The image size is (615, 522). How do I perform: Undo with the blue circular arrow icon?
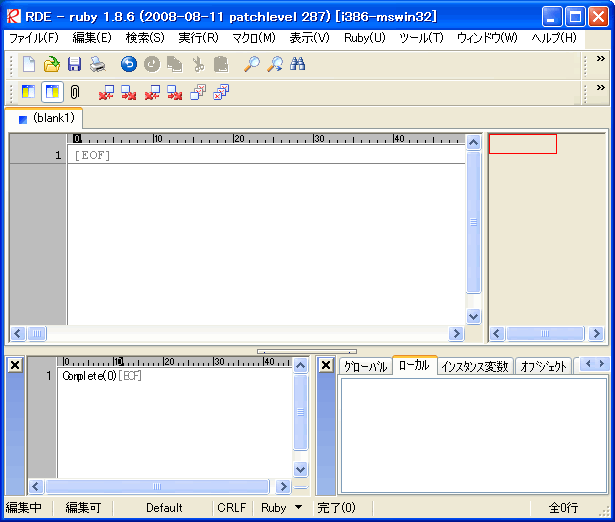(129, 64)
